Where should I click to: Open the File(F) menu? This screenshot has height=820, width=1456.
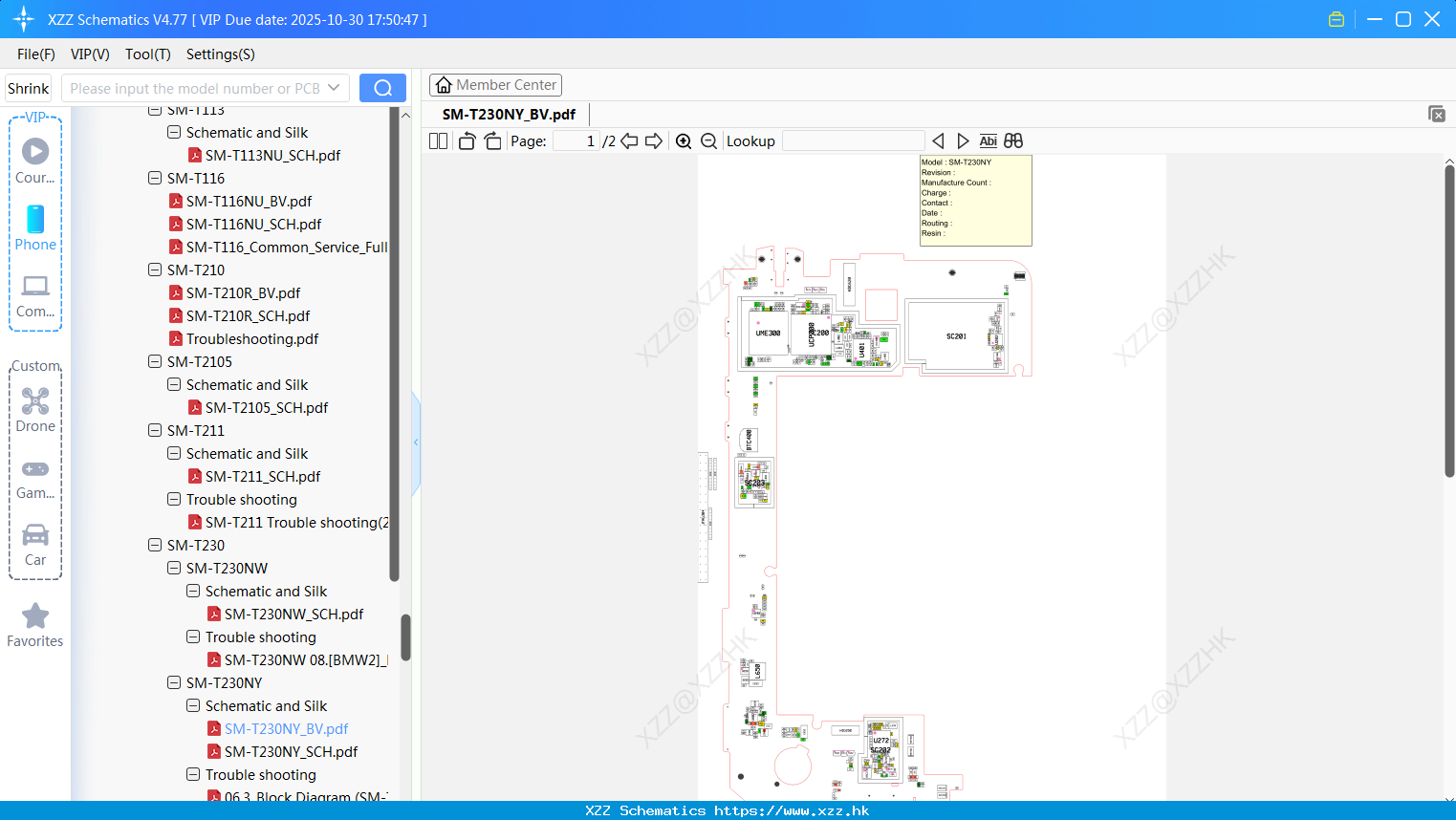[36, 54]
